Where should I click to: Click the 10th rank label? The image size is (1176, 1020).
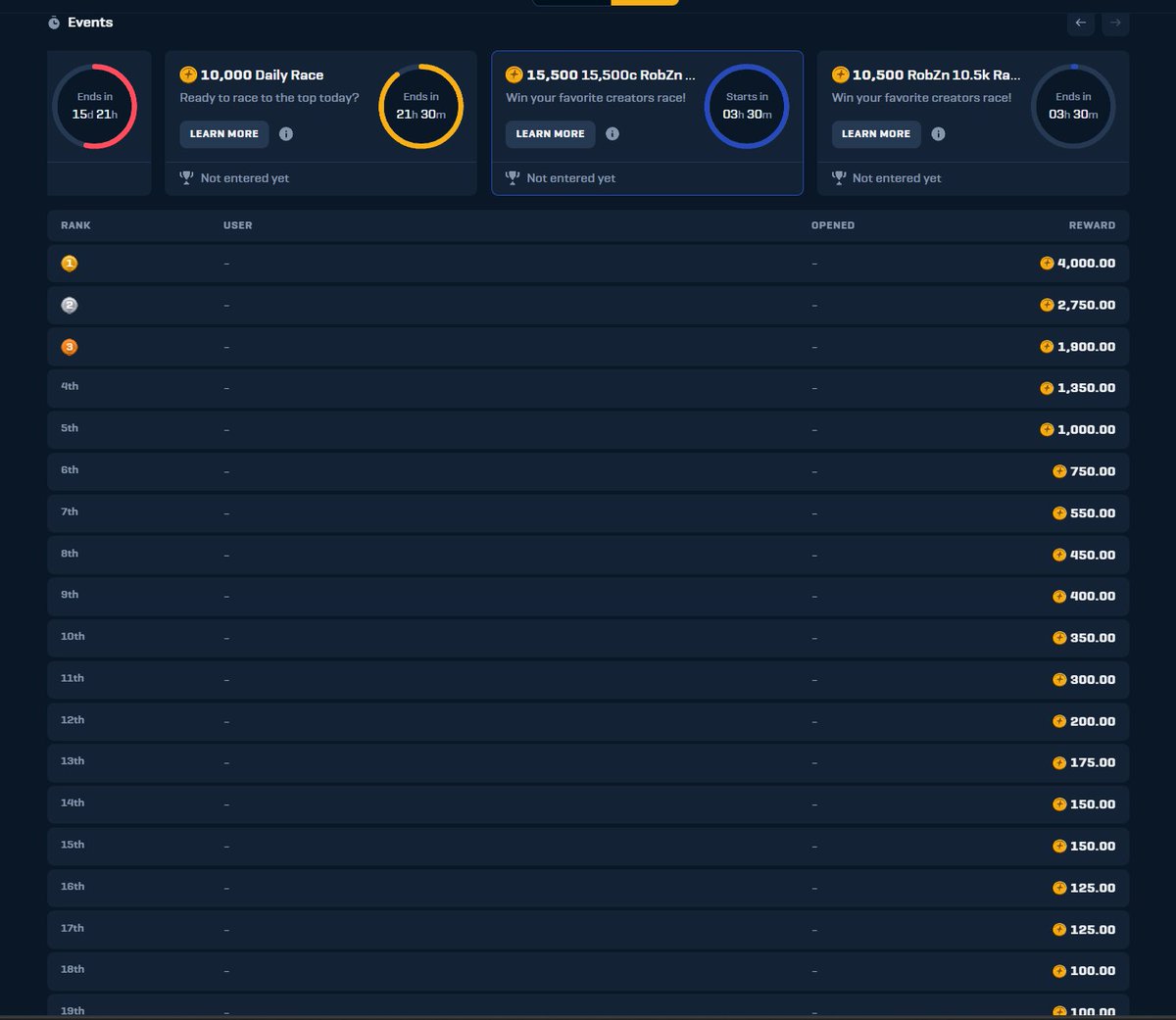click(73, 637)
